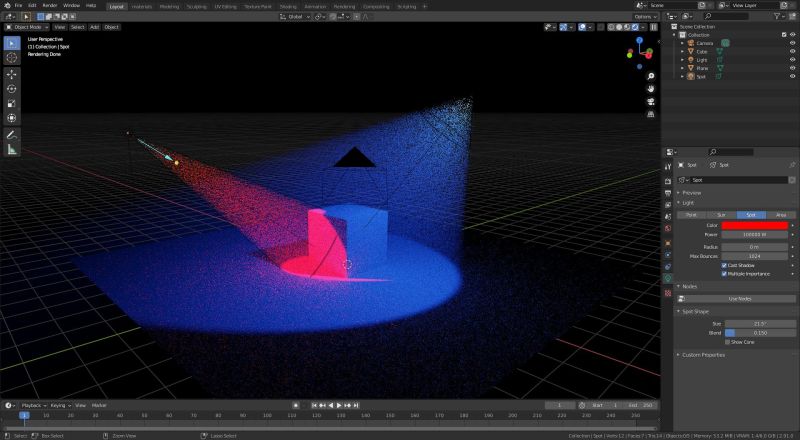Click the pan view hand icon
800x440 pixels.
[651, 89]
